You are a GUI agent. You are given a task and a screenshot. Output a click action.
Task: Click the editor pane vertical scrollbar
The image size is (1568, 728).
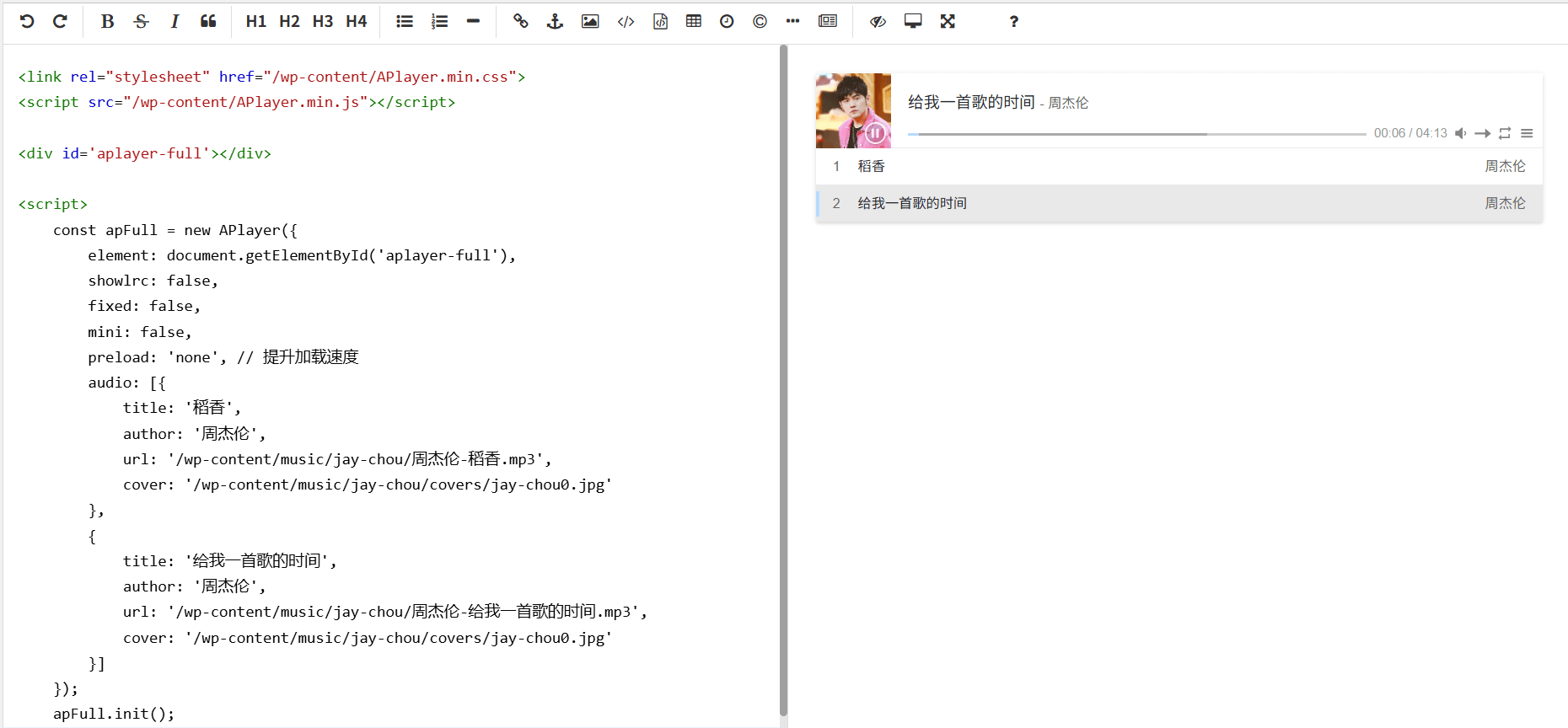(x=784, y=380)
